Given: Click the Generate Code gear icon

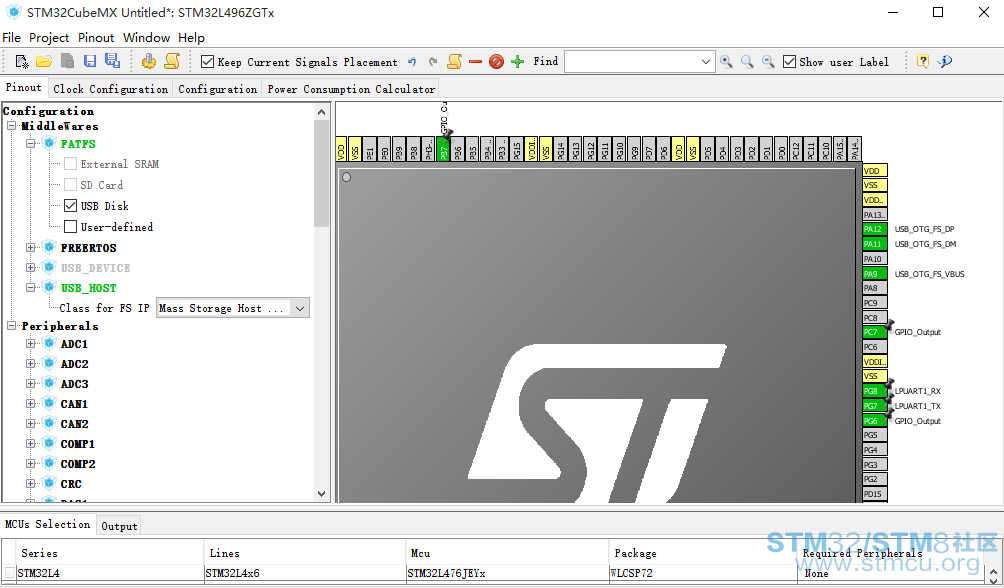Looking at the screenshot, I should (x=149, y=61).
